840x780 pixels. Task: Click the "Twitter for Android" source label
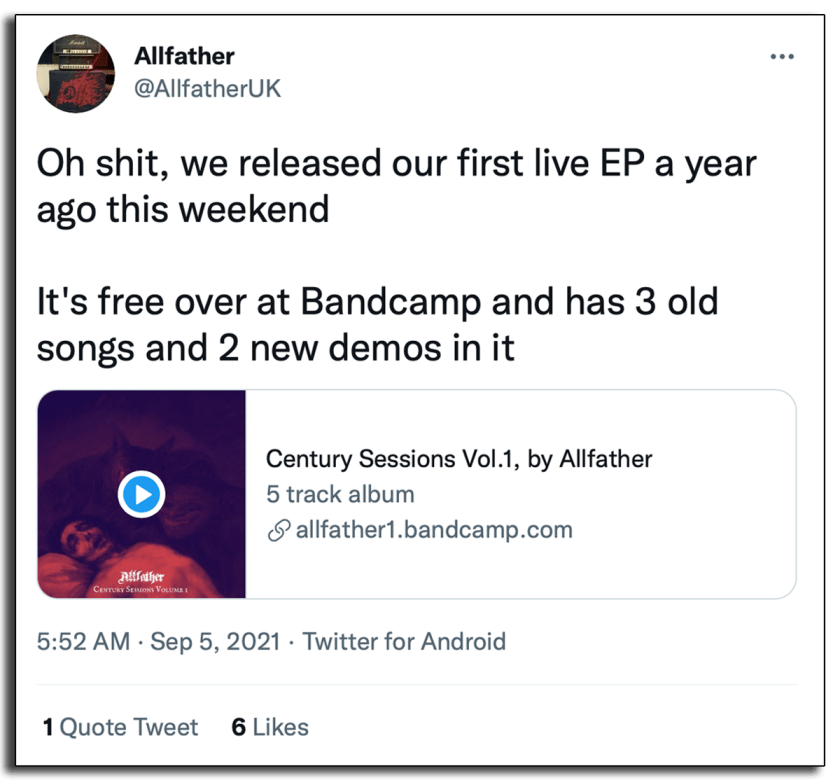point(404,641)
